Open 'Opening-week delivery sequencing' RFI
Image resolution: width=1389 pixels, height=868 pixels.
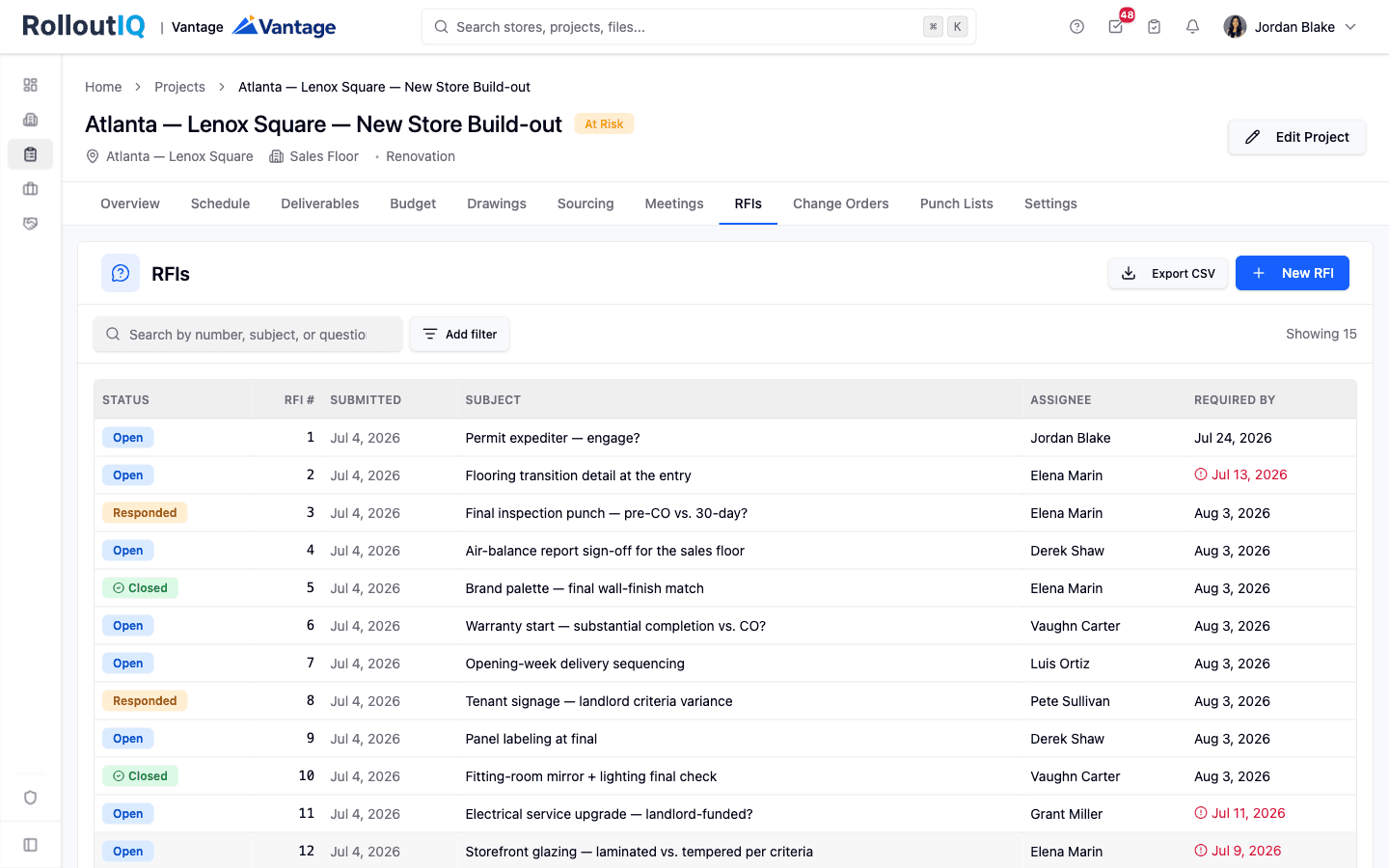click(575, 664)
